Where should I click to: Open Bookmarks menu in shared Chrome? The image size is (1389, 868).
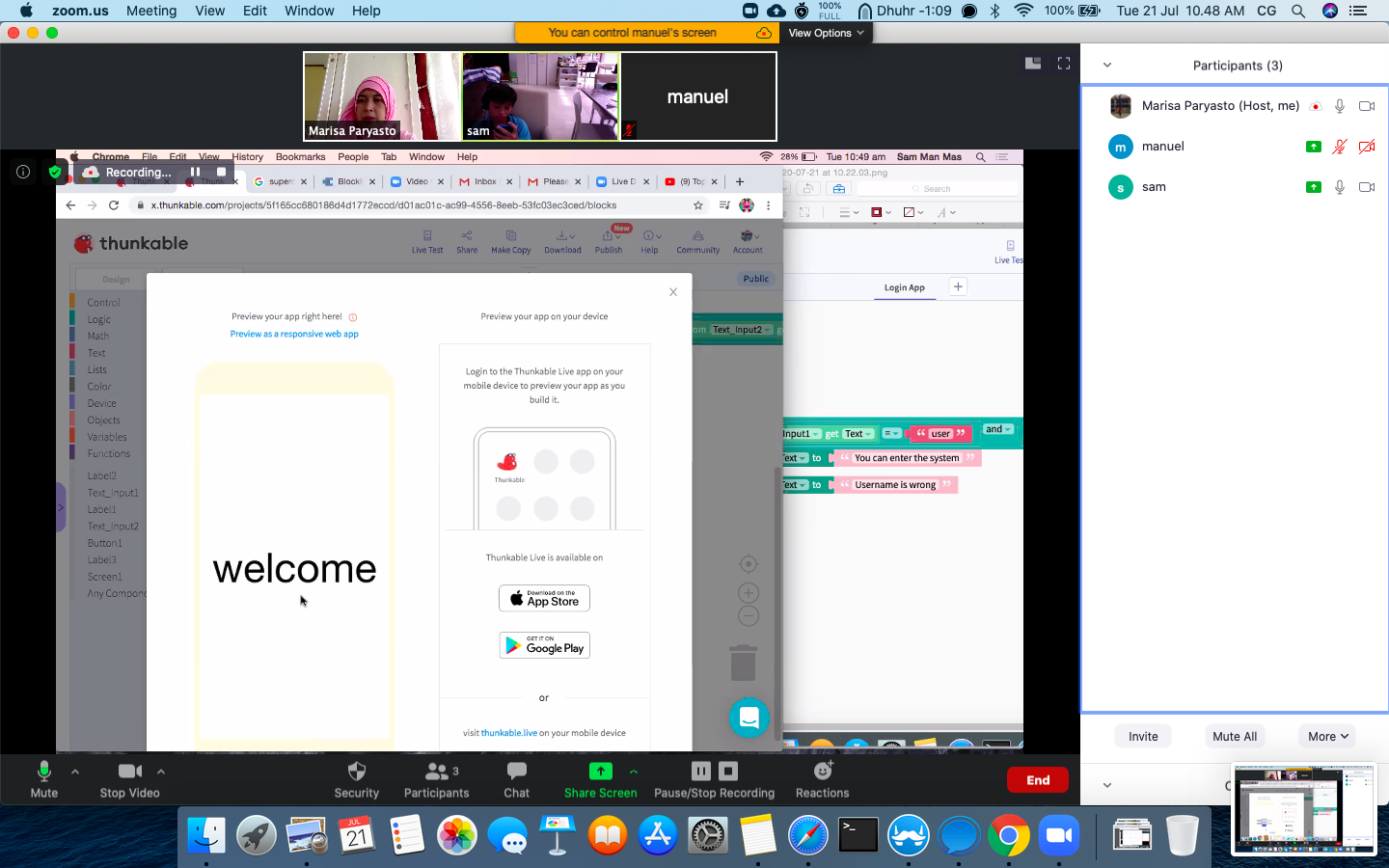coord(300,156)
